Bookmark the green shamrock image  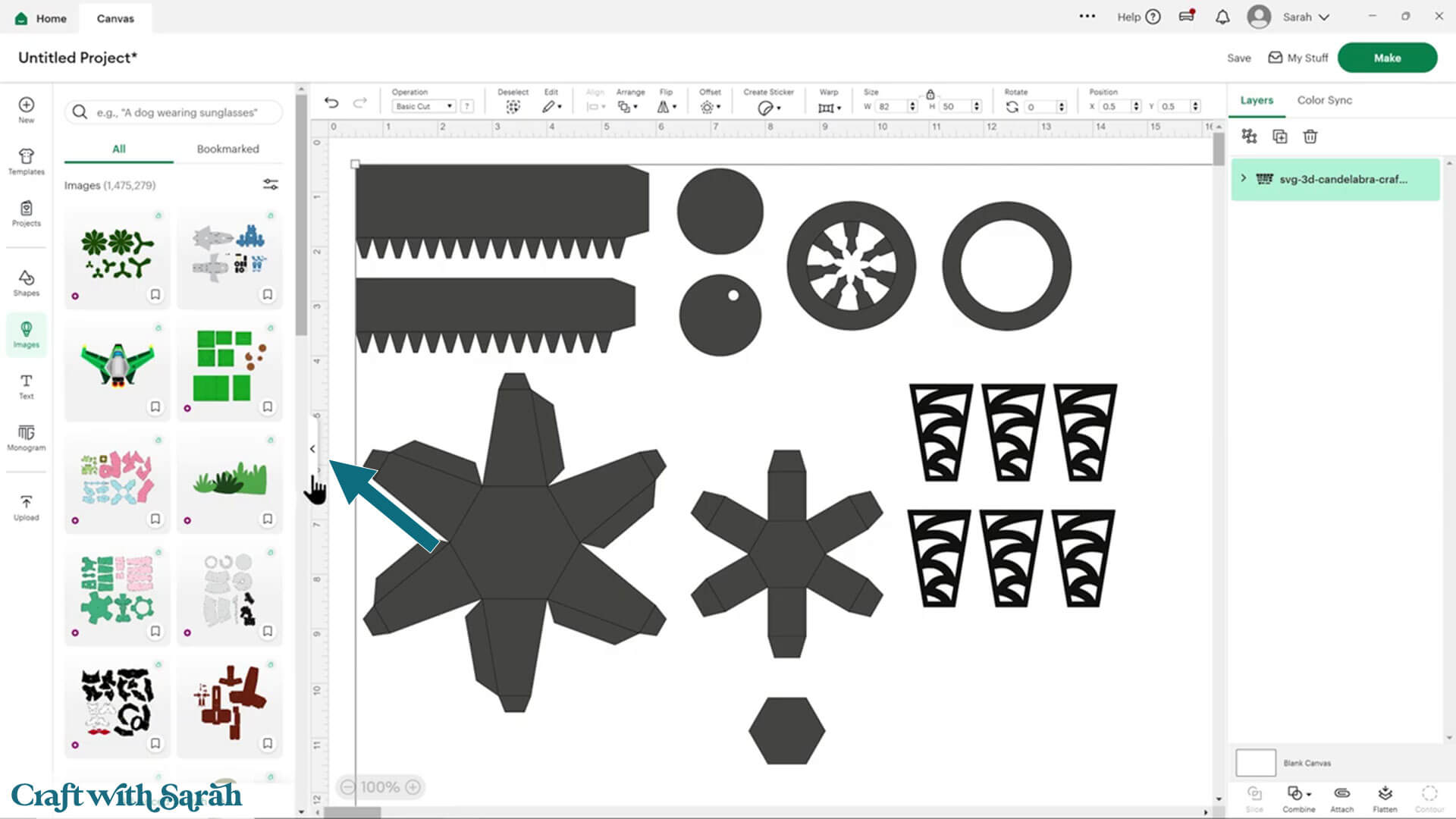coord(155,294)
